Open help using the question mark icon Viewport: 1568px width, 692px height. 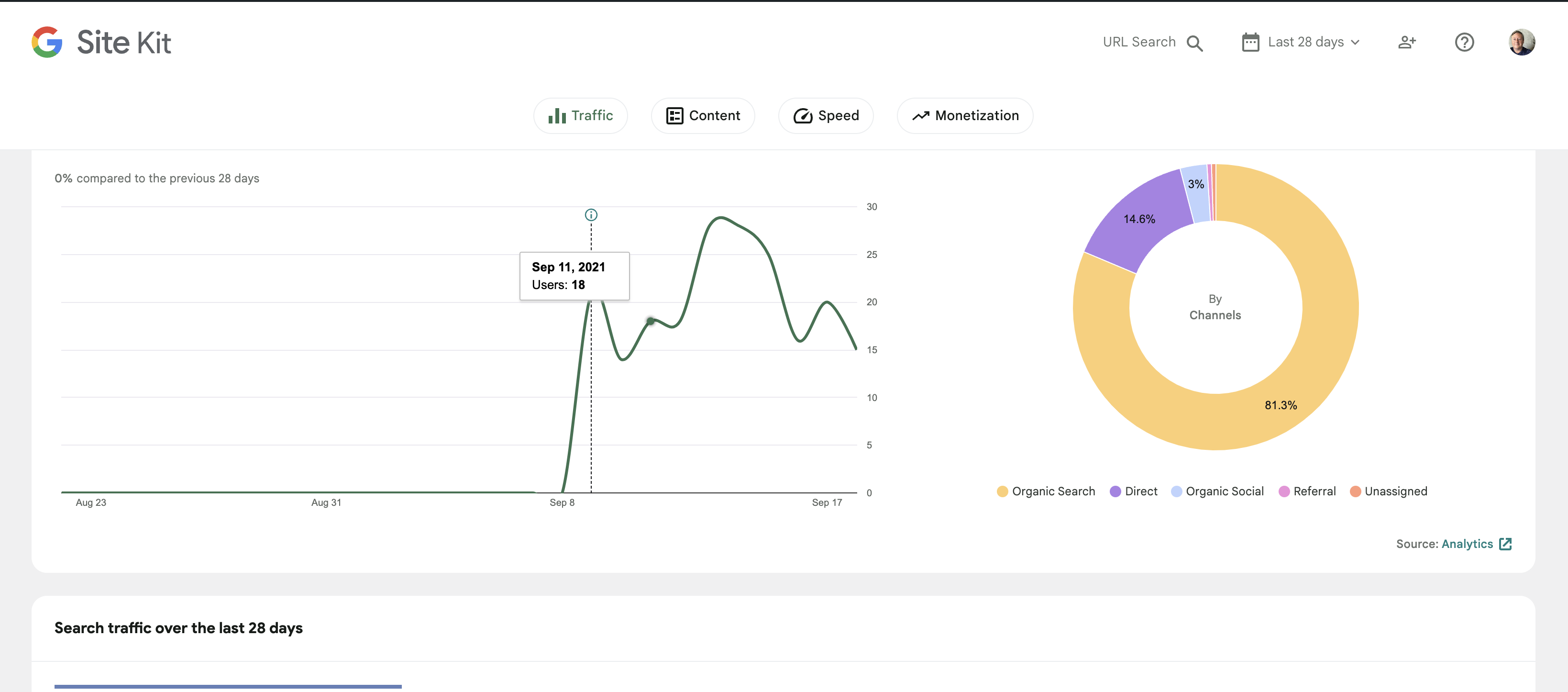point(1465,42)
